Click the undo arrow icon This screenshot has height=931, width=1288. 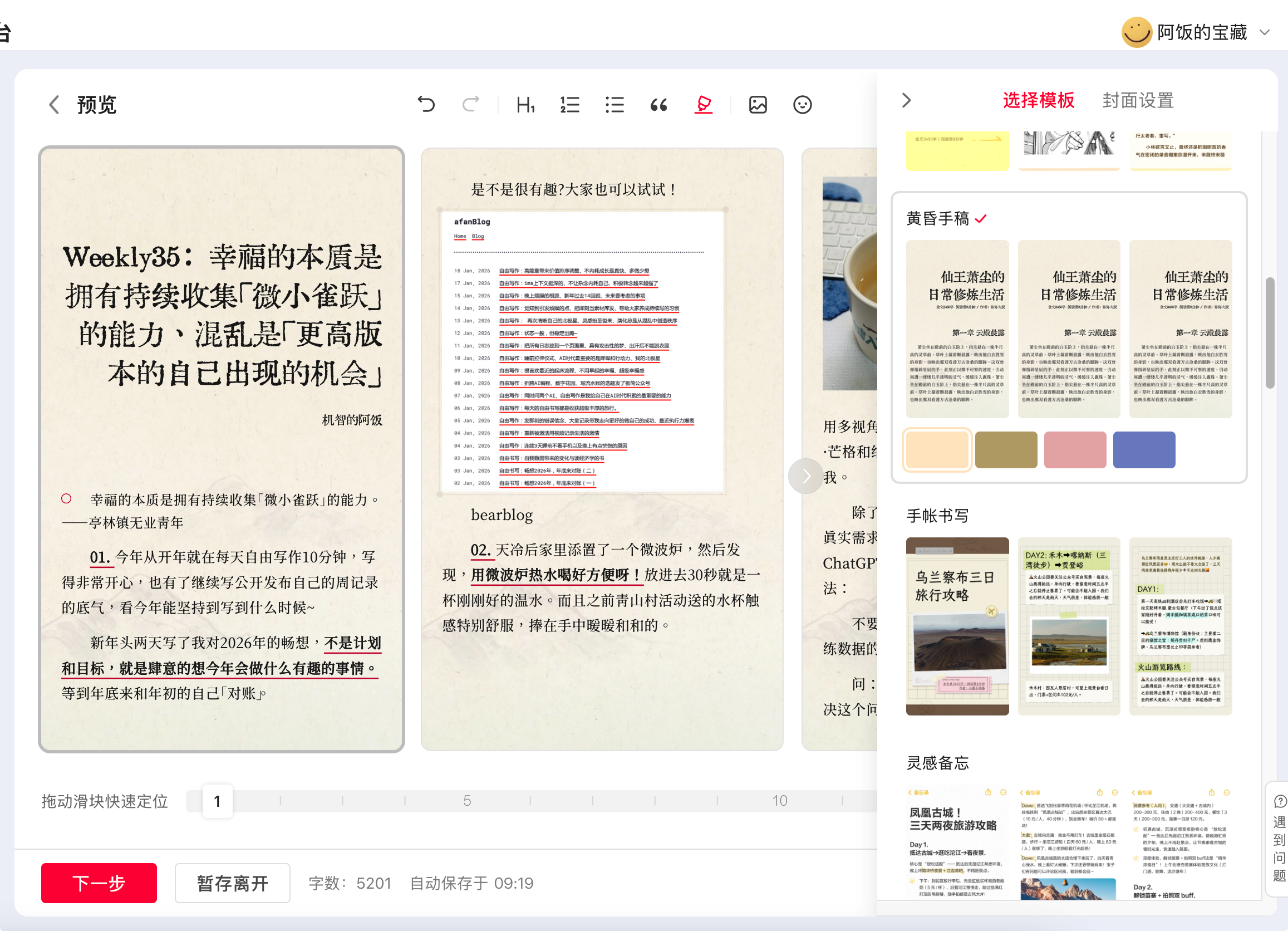point(426,105)
